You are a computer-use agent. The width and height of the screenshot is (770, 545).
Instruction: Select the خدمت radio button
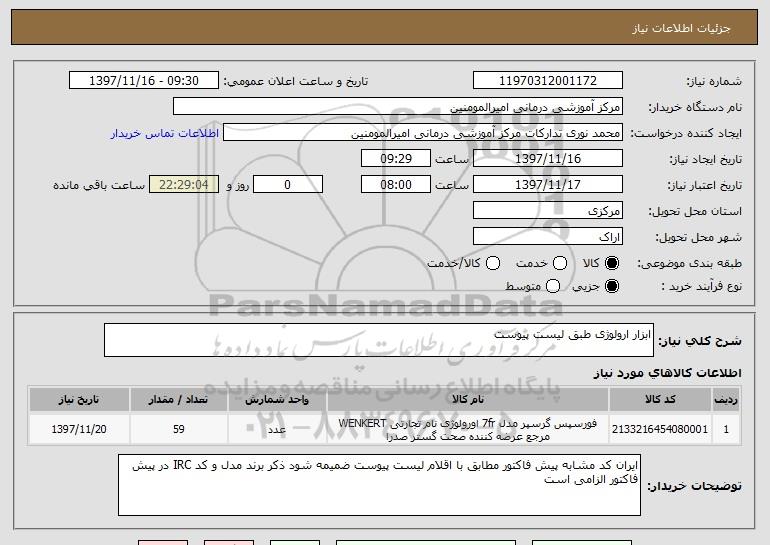click(560, 263)
